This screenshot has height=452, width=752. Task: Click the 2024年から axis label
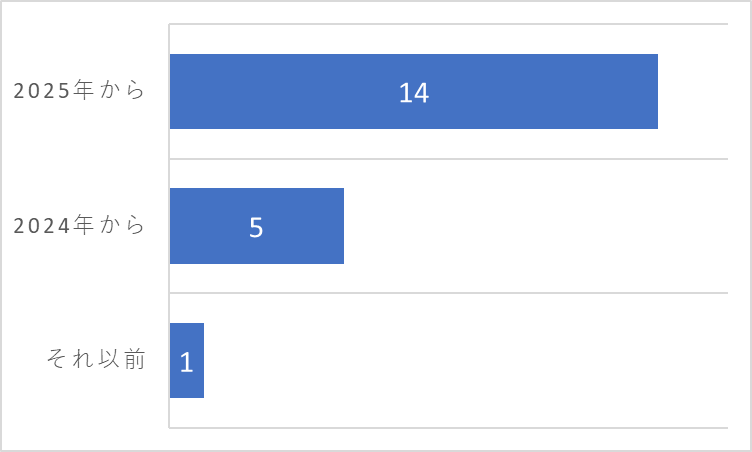[x=79, y=225]
